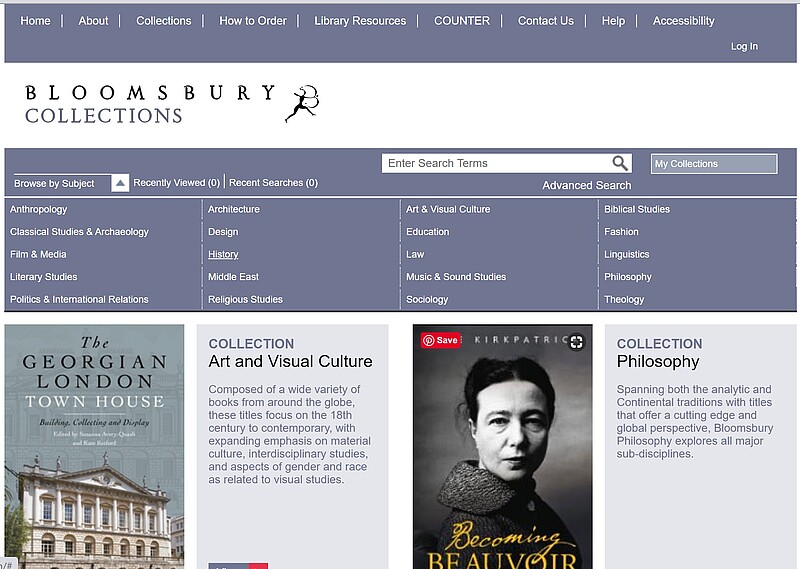
Task: Browse the Anthropology subject
Action: [39, 209]
